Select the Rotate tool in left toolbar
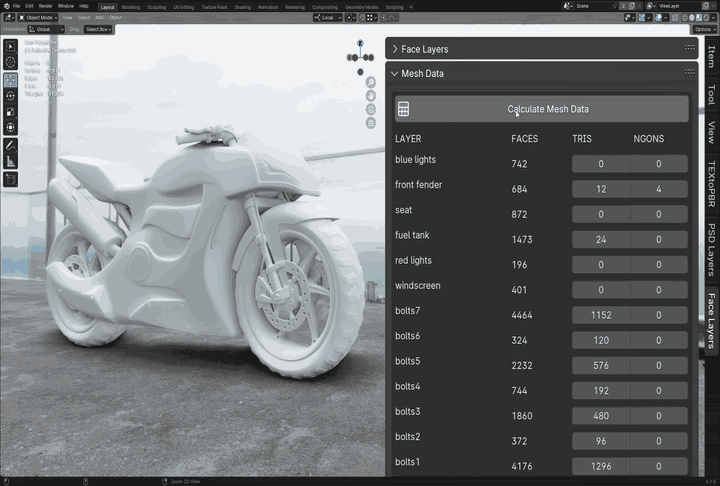 [11, 96]
